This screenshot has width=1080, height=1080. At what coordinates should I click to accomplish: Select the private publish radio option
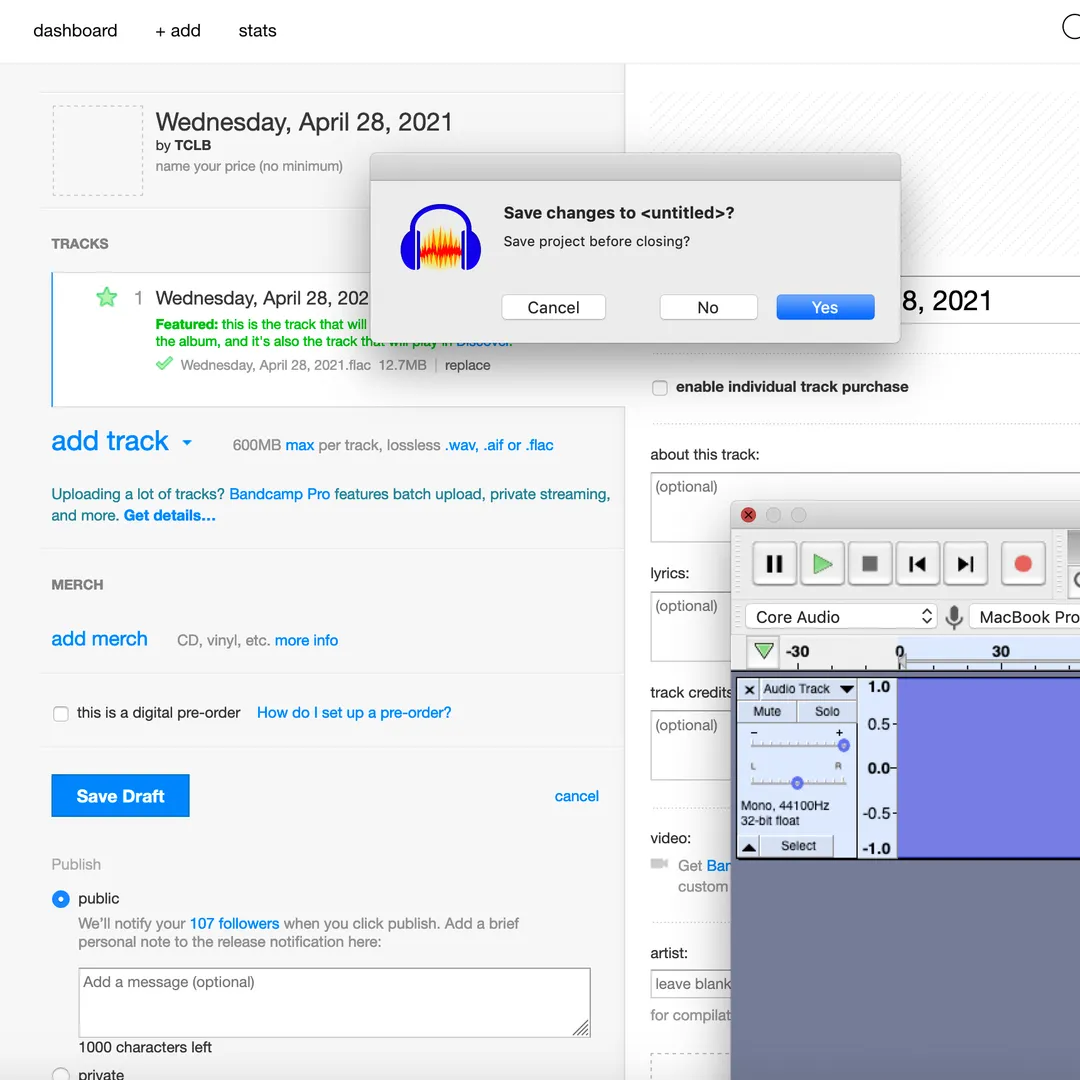click(x=61, y=1074)
